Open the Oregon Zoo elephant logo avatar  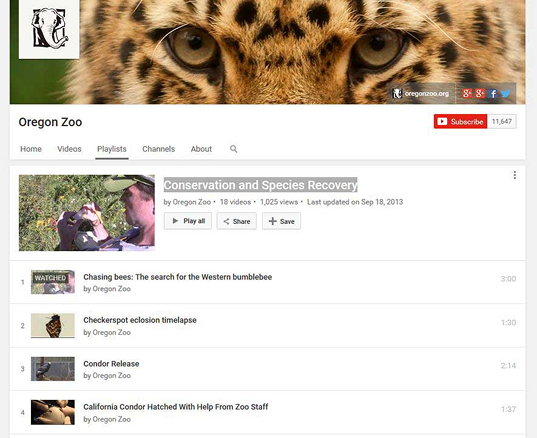pos(49,29)
